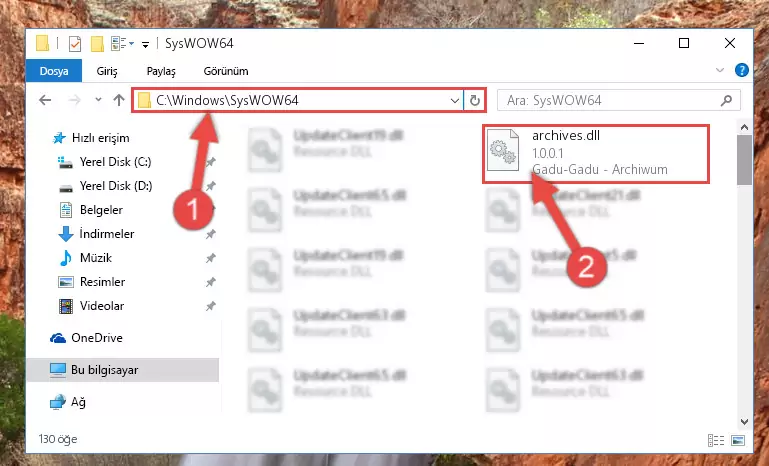Screen dimensions: 769x466
Task: Click the back navigation arrow
Action: [45, 100]
